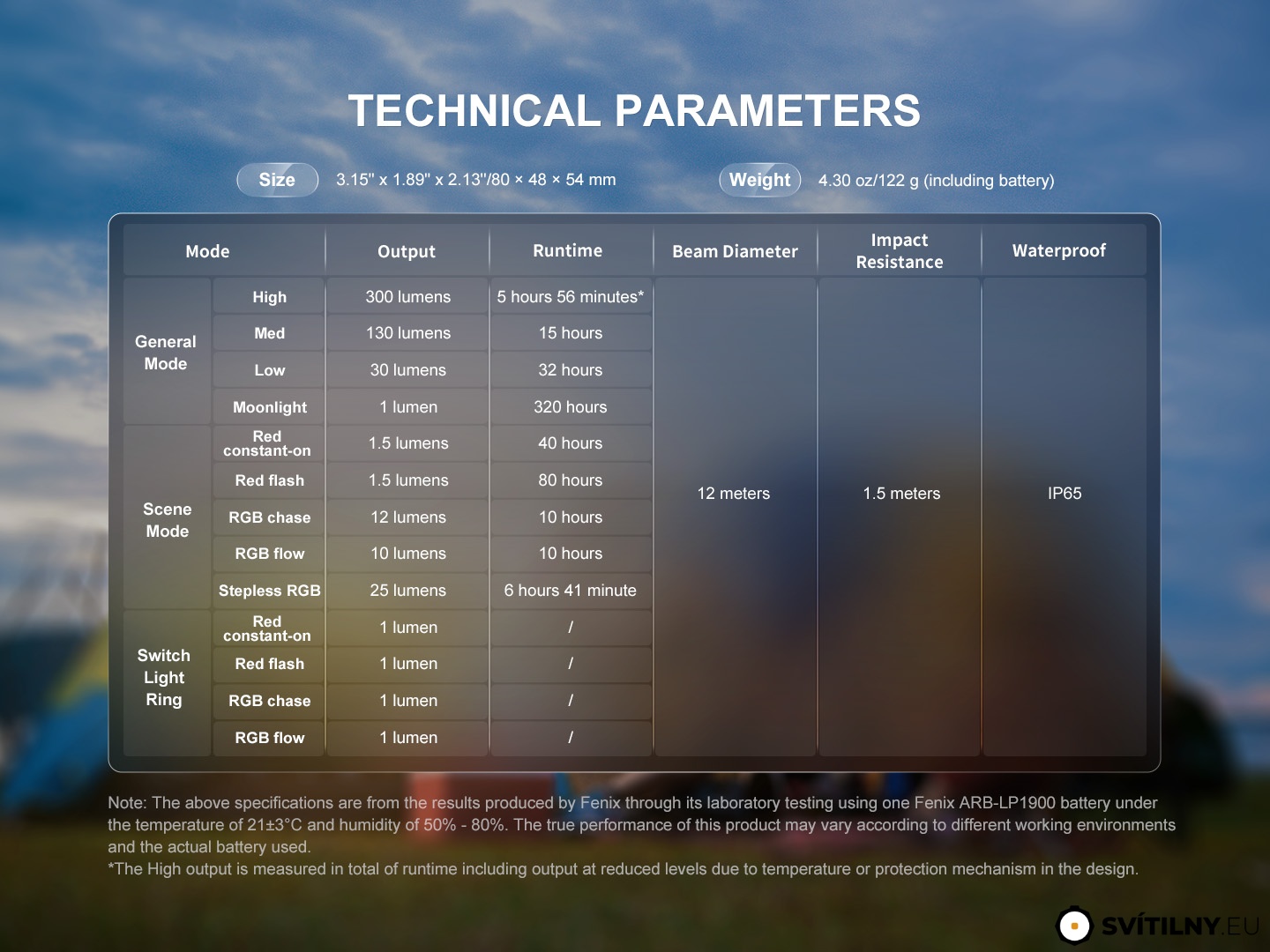
Task: Click the Technical Parameters heading
Action: point(634,111)
